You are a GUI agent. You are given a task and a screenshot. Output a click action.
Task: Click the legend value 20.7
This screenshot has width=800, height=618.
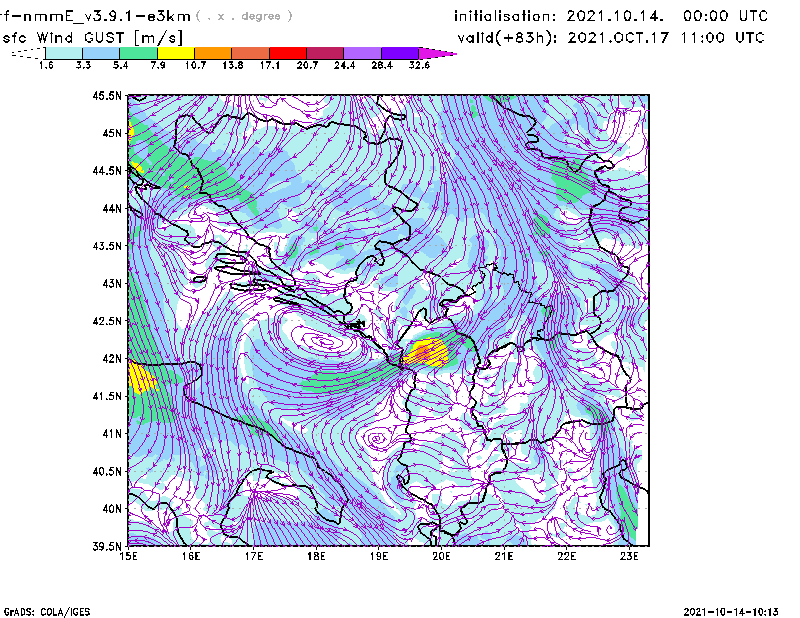307,65
